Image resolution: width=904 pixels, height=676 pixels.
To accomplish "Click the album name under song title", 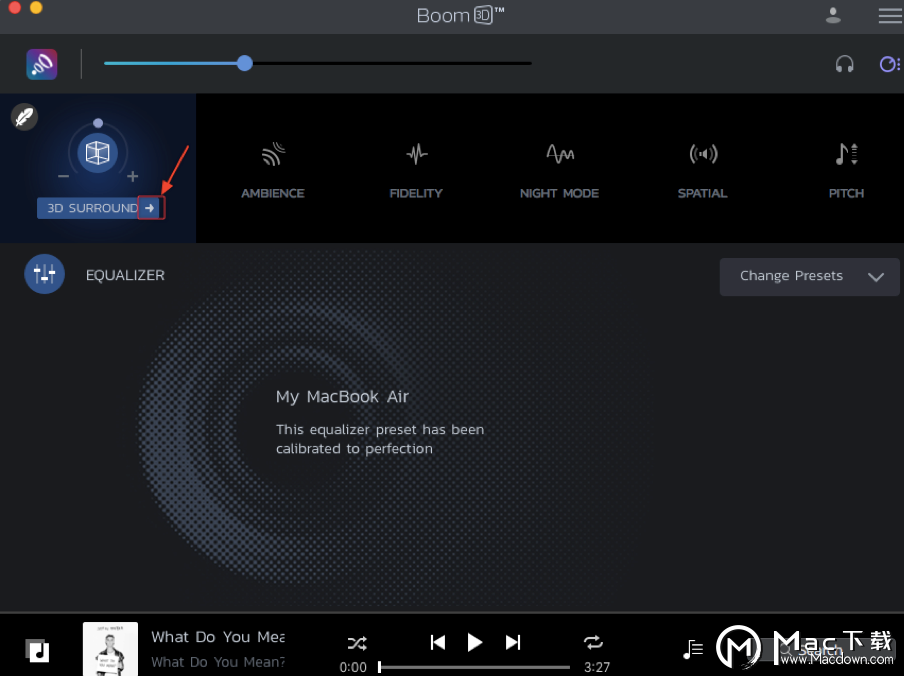I will pos(218,662).
